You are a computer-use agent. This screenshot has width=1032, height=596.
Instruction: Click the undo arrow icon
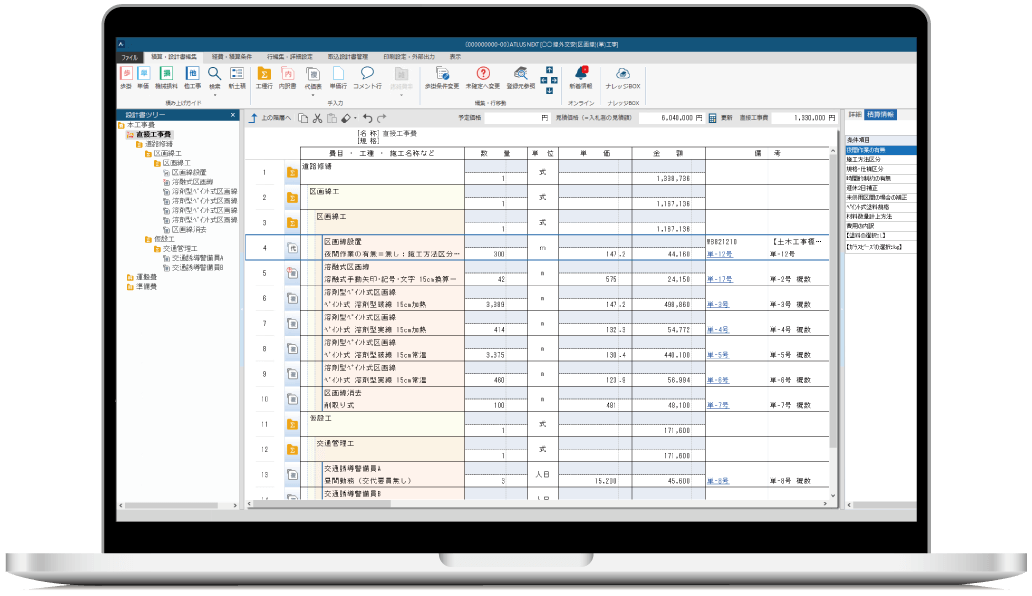368,118
